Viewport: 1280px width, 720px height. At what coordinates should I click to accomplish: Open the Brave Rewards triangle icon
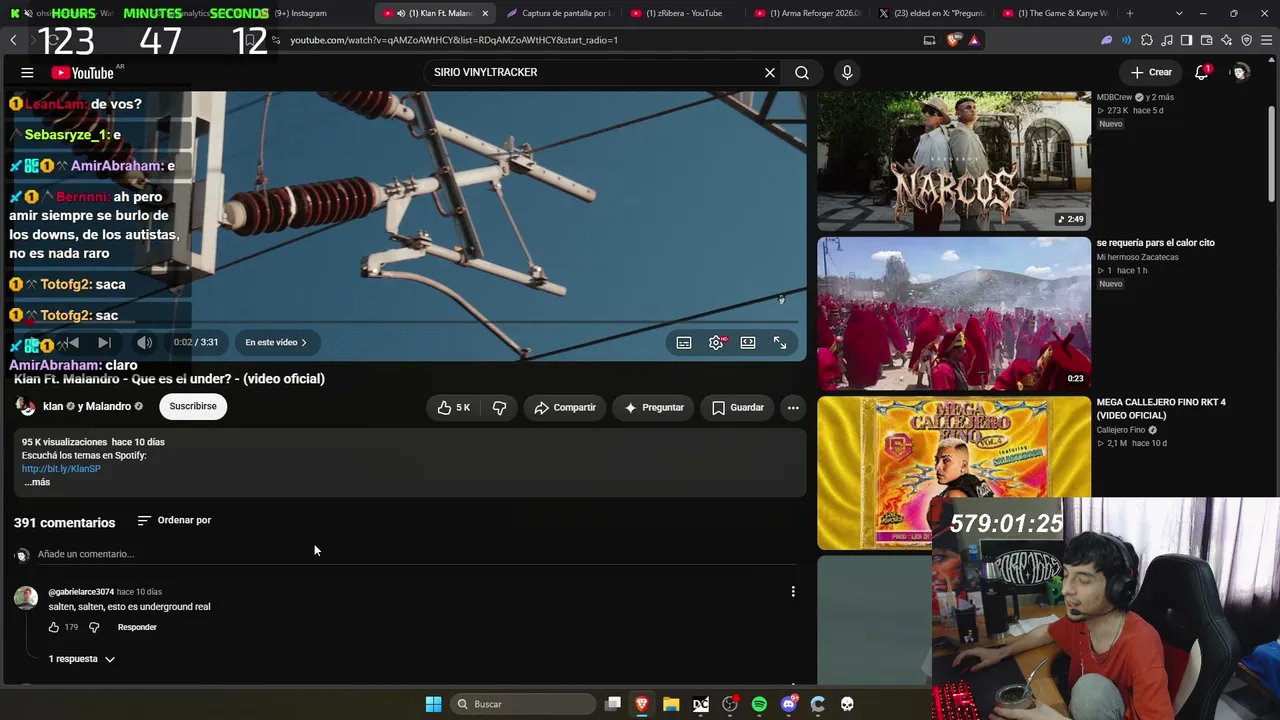pyautogui.click(x=974, y=40)
